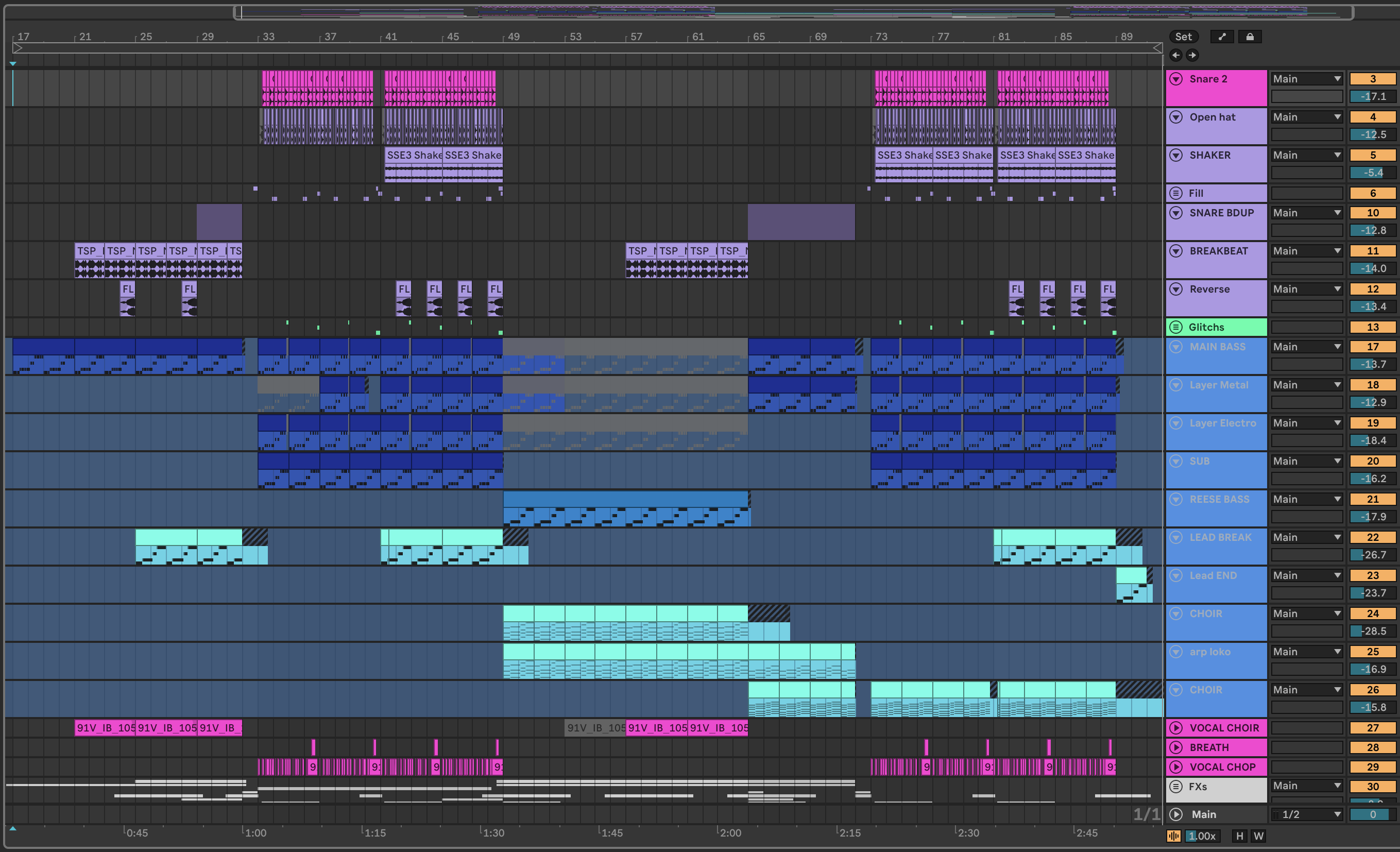1400x852 pixels.
Task: Toggle the Snare 2 track activator numbered 3
Action: pos(1372,79)
